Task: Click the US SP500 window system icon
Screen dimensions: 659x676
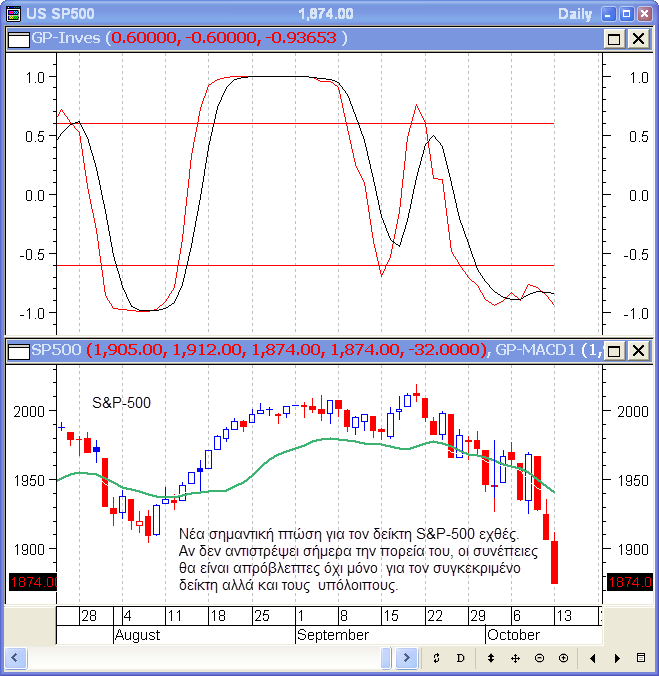Action: point(13,13)
